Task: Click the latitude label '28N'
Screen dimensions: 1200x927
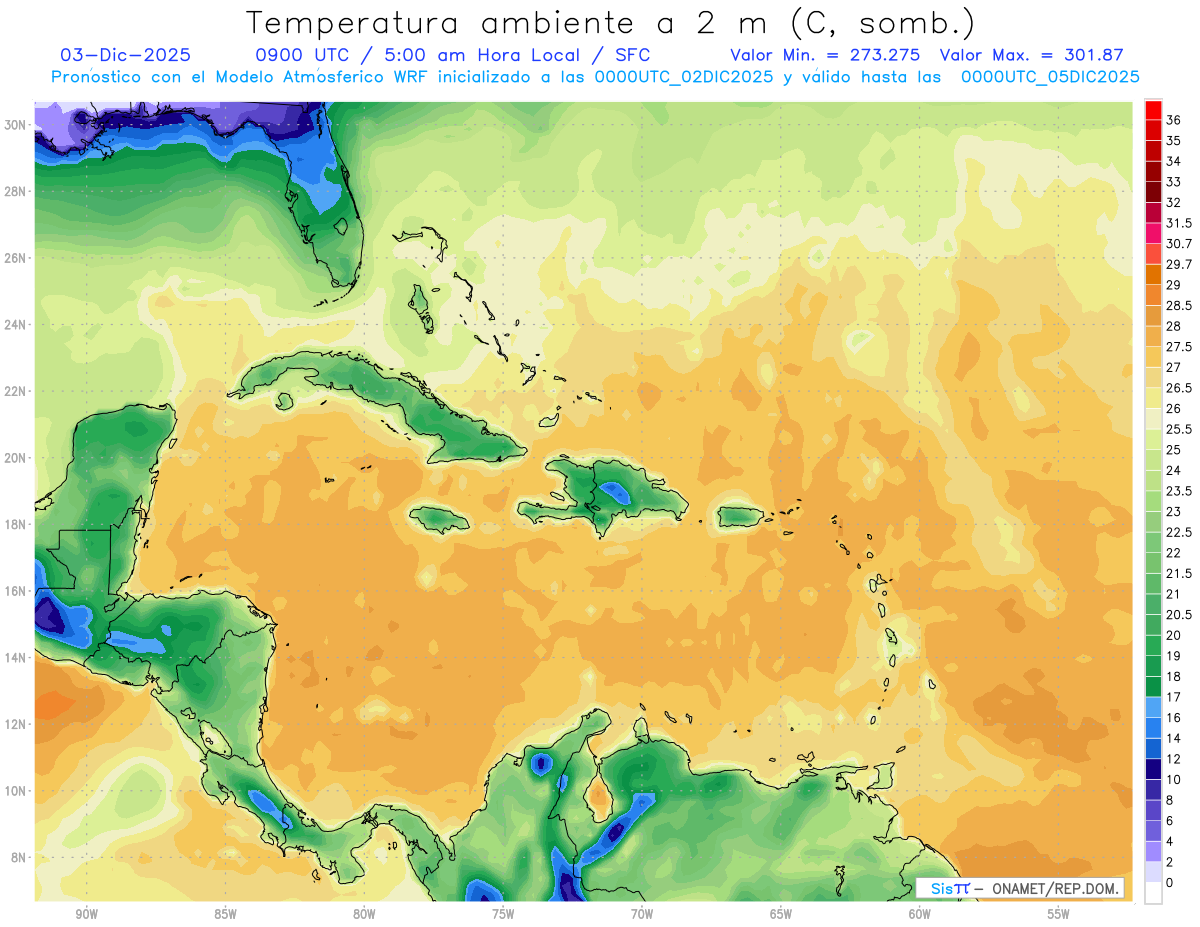Action: click(x=14, y=191)
